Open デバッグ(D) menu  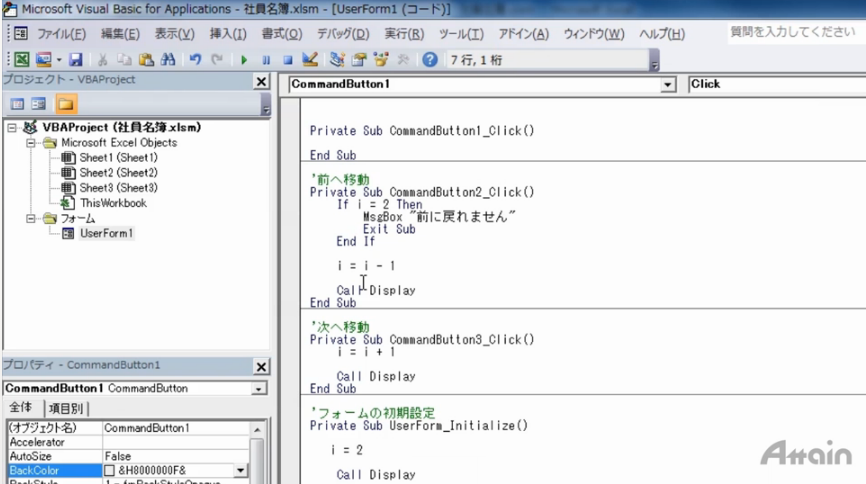click(x=343, y=34)
